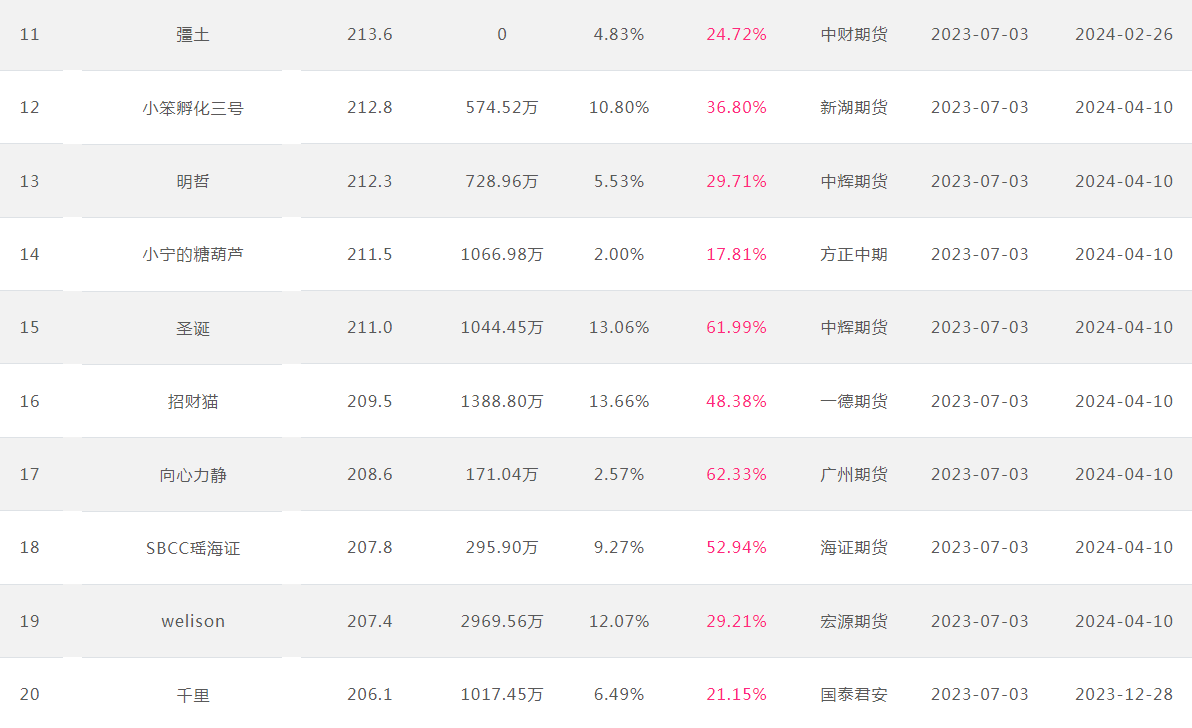The image size is (1192, 728).
Task: Select the welison account name
Action: click(x=193, y=621)
